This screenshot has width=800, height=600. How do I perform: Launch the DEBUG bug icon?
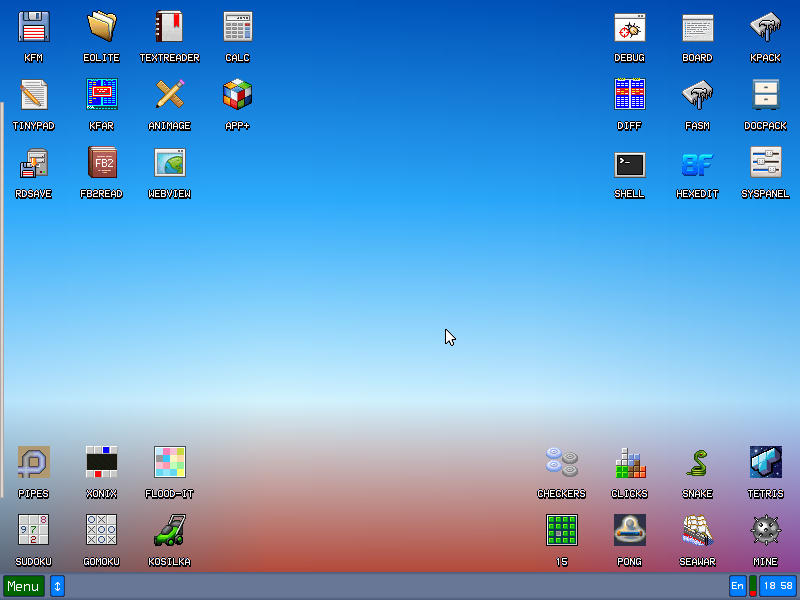tap(630, 26)
